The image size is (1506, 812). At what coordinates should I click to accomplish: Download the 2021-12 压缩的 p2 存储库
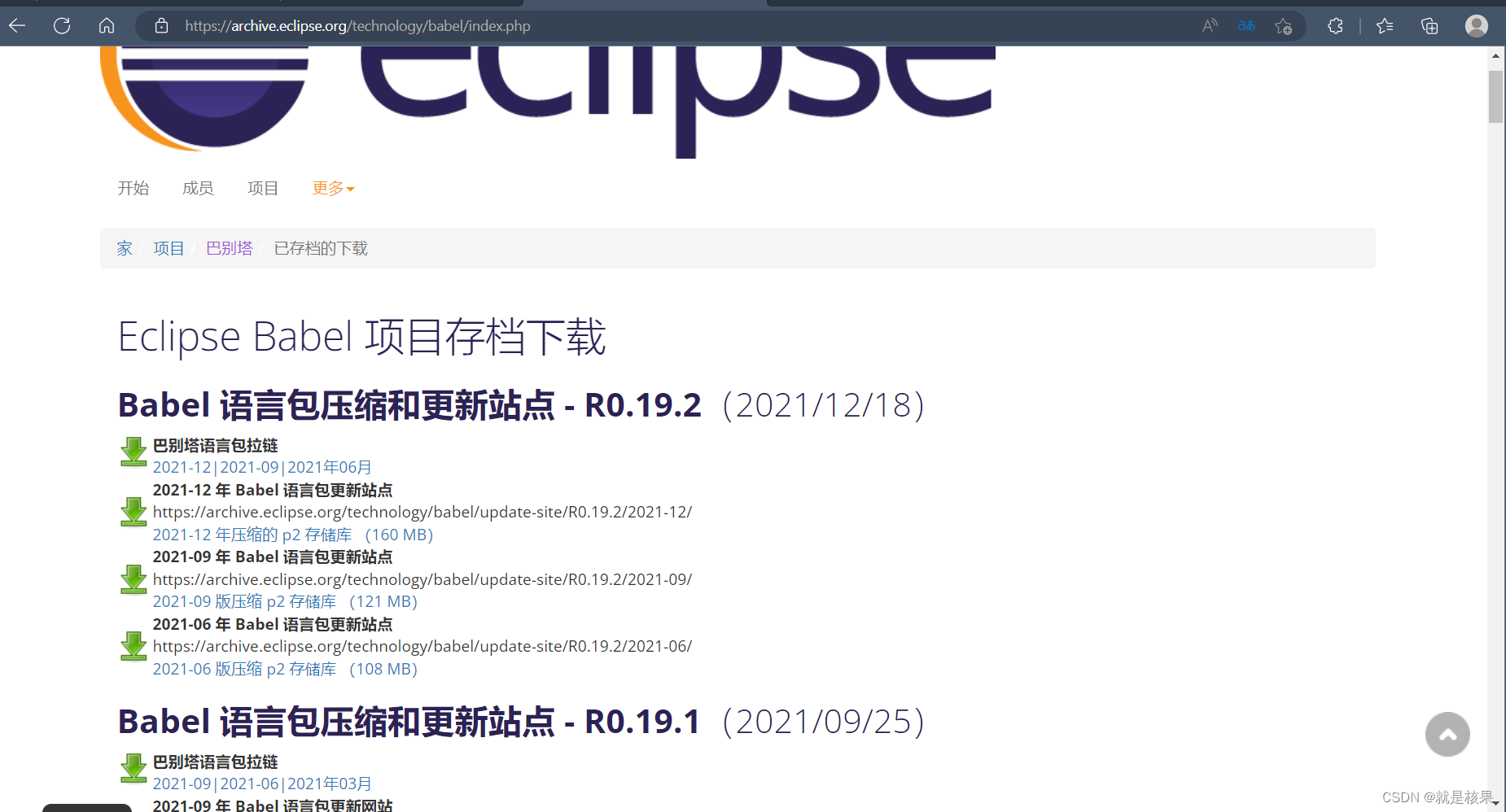(x=252, y=535)
